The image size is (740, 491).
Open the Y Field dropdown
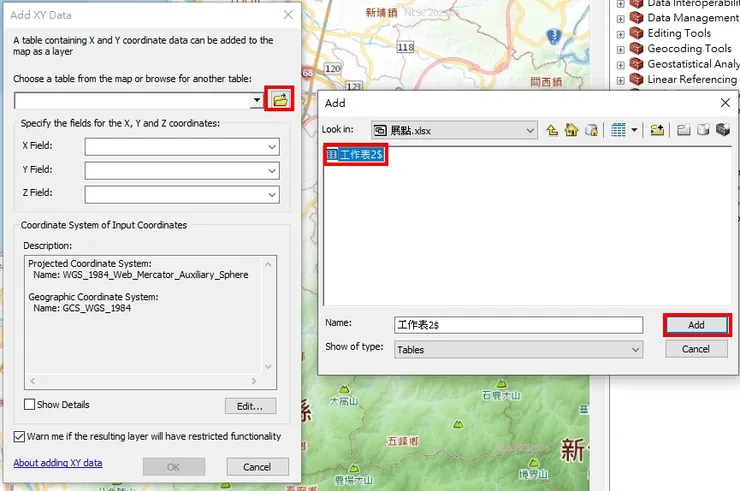coord(272,170)
